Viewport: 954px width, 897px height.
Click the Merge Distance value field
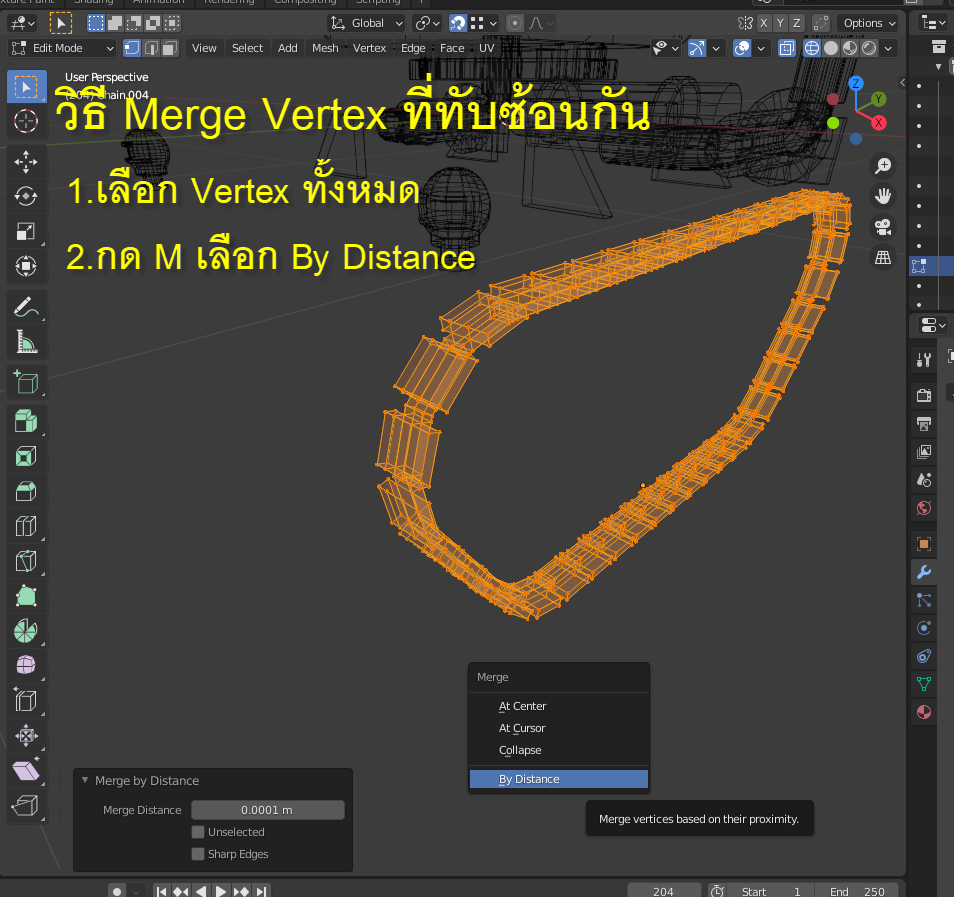(268, 810)
